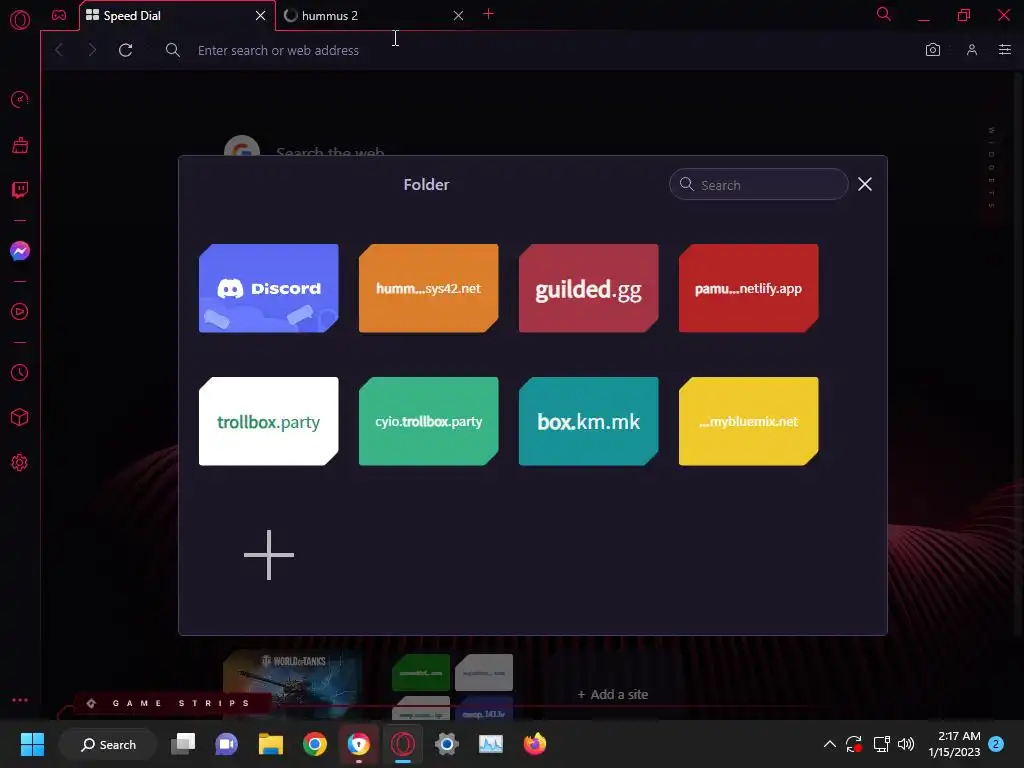This screenshot has height=768, width=1024.
Task: Open the Opera menu logo
Action: pyautogui.click(x=20, y=20)
